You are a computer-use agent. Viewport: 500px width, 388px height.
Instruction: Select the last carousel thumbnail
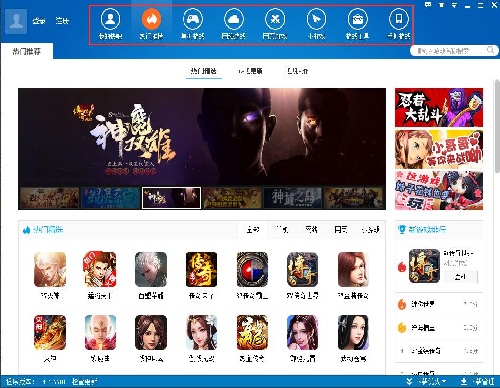pos(354,198)
